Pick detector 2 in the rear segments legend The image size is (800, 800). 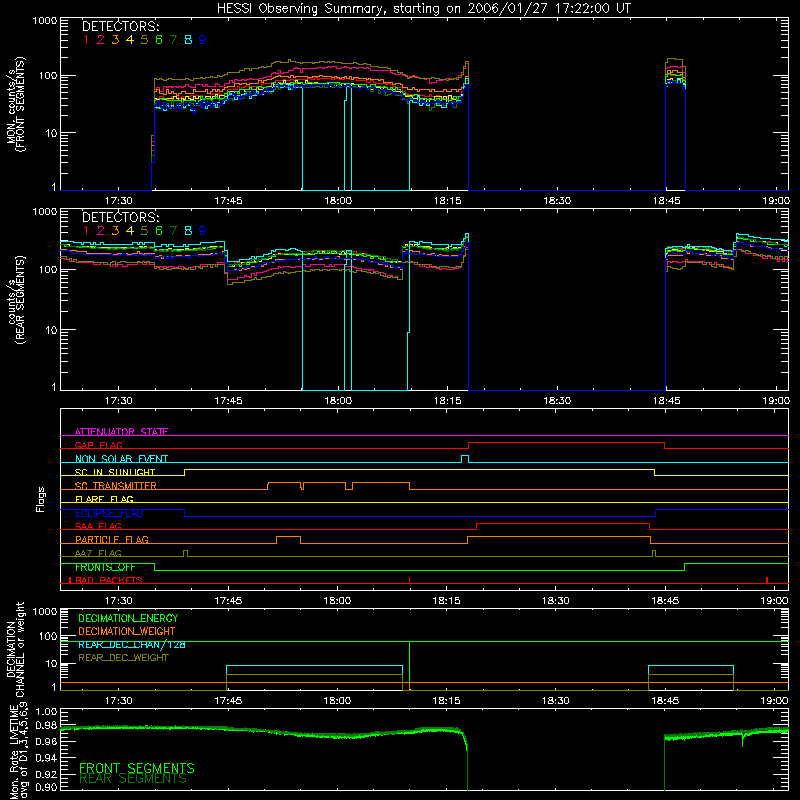point(101,231)
